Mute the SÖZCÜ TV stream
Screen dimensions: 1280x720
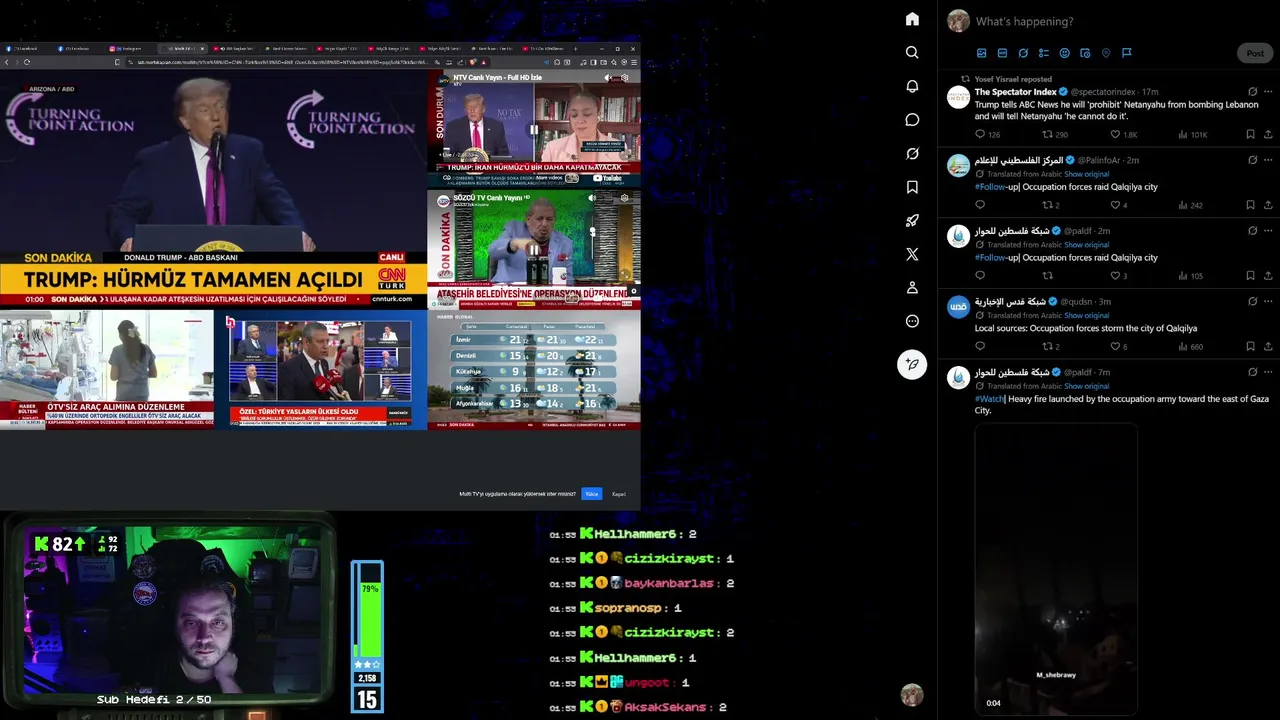591,198
